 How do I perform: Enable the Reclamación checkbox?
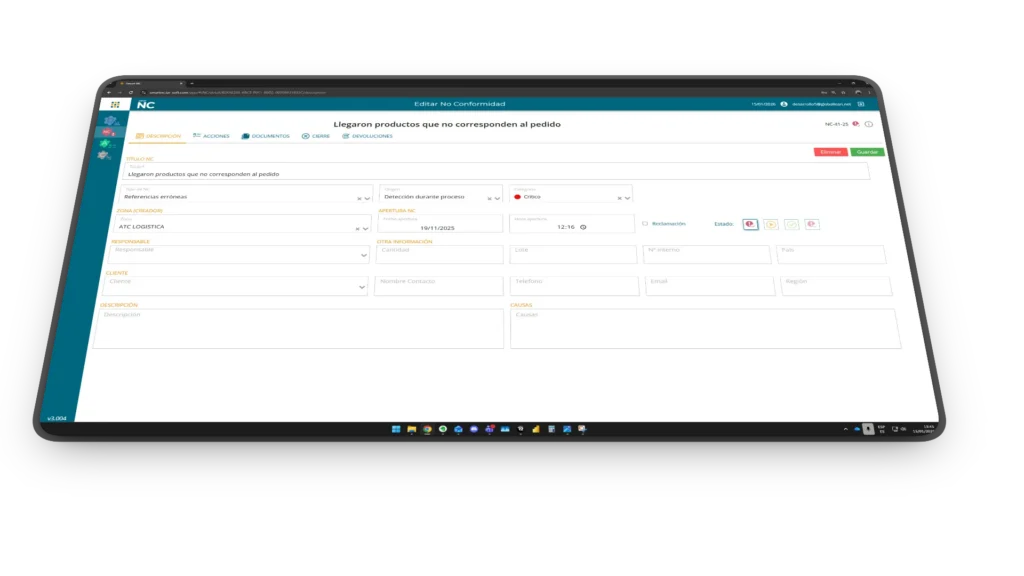click(645, 224)
